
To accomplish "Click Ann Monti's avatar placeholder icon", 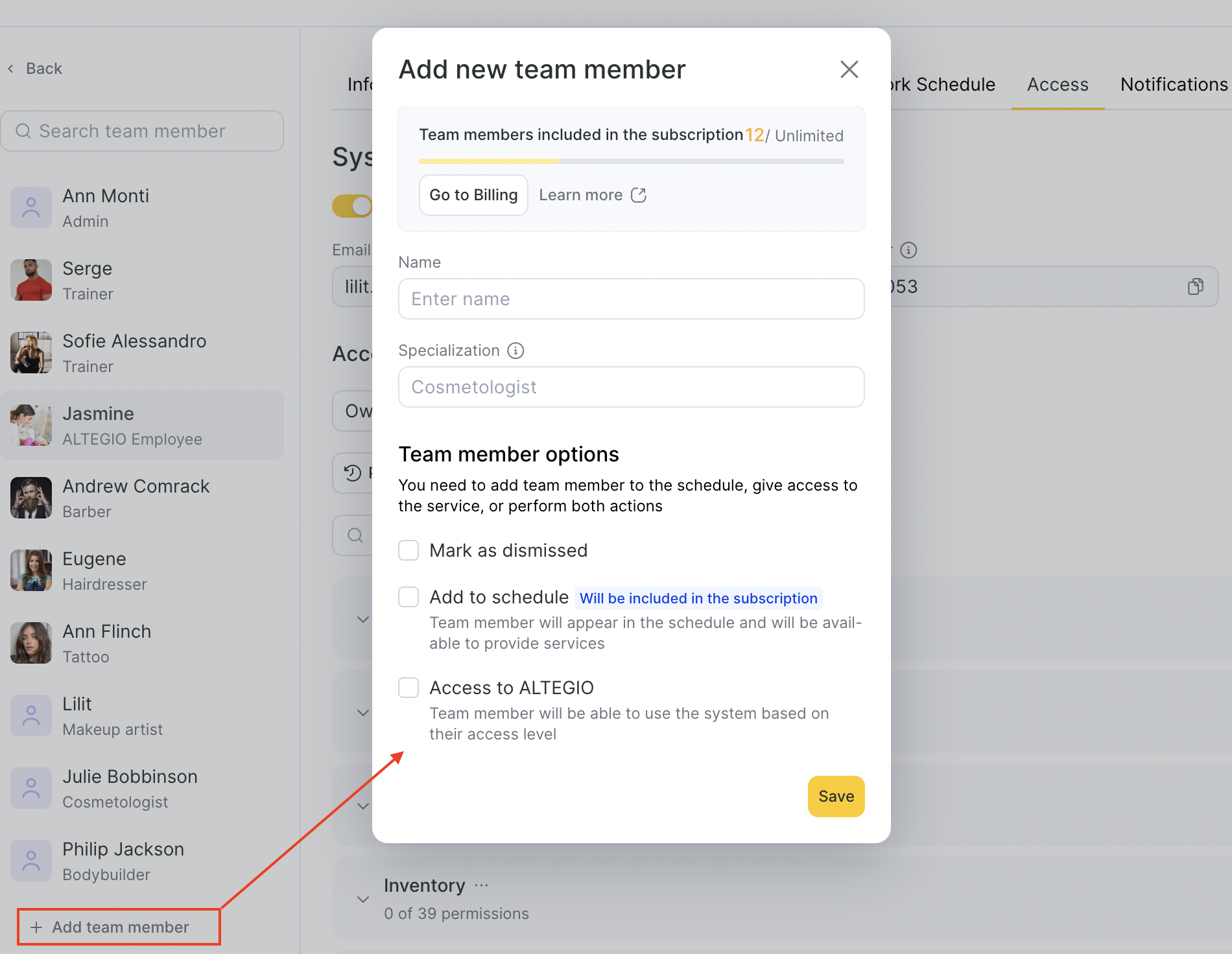I will click(31, 207).
